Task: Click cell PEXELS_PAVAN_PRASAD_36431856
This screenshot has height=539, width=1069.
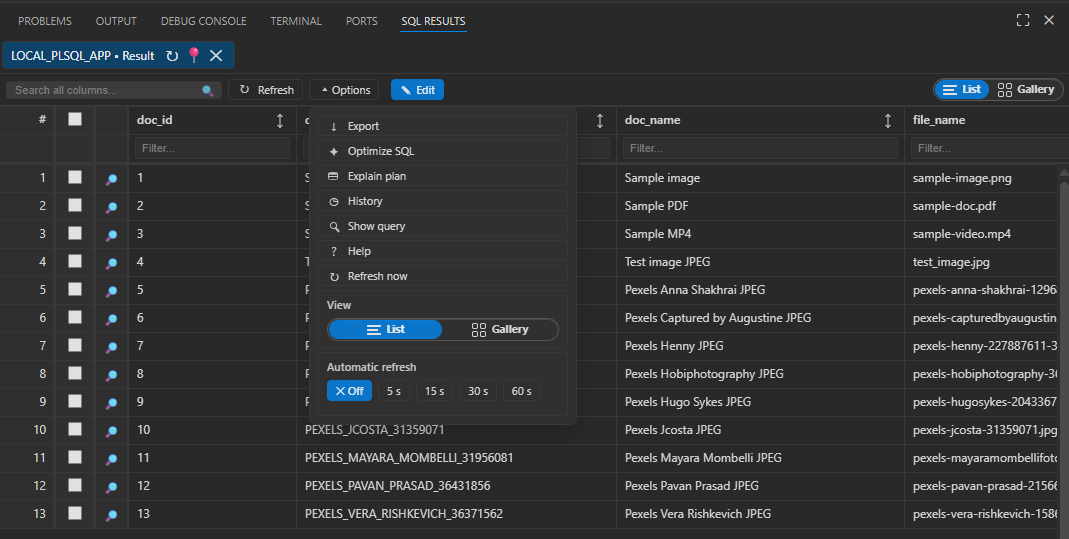Action: pyautogui.click(x=397, y=486)
